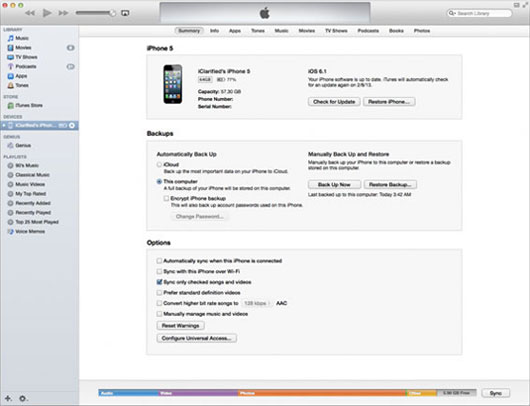Uncheck Sync only checked songs and videos
This screenshot has height=406, width=530.
coord(159,282)
